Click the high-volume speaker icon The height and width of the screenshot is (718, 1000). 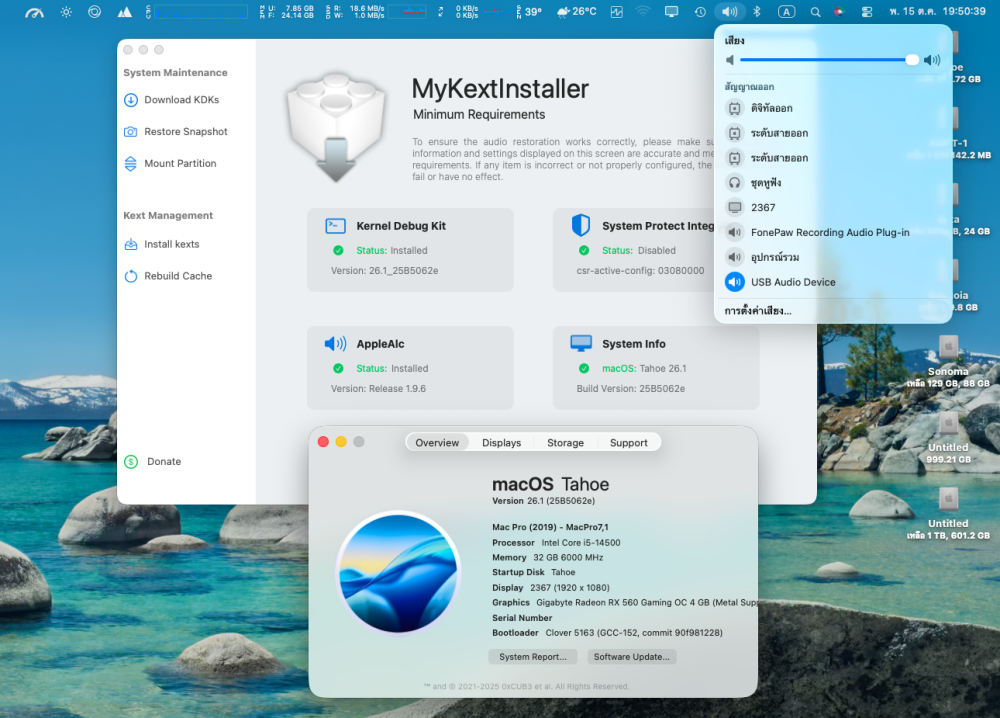(x=932, y=60)
